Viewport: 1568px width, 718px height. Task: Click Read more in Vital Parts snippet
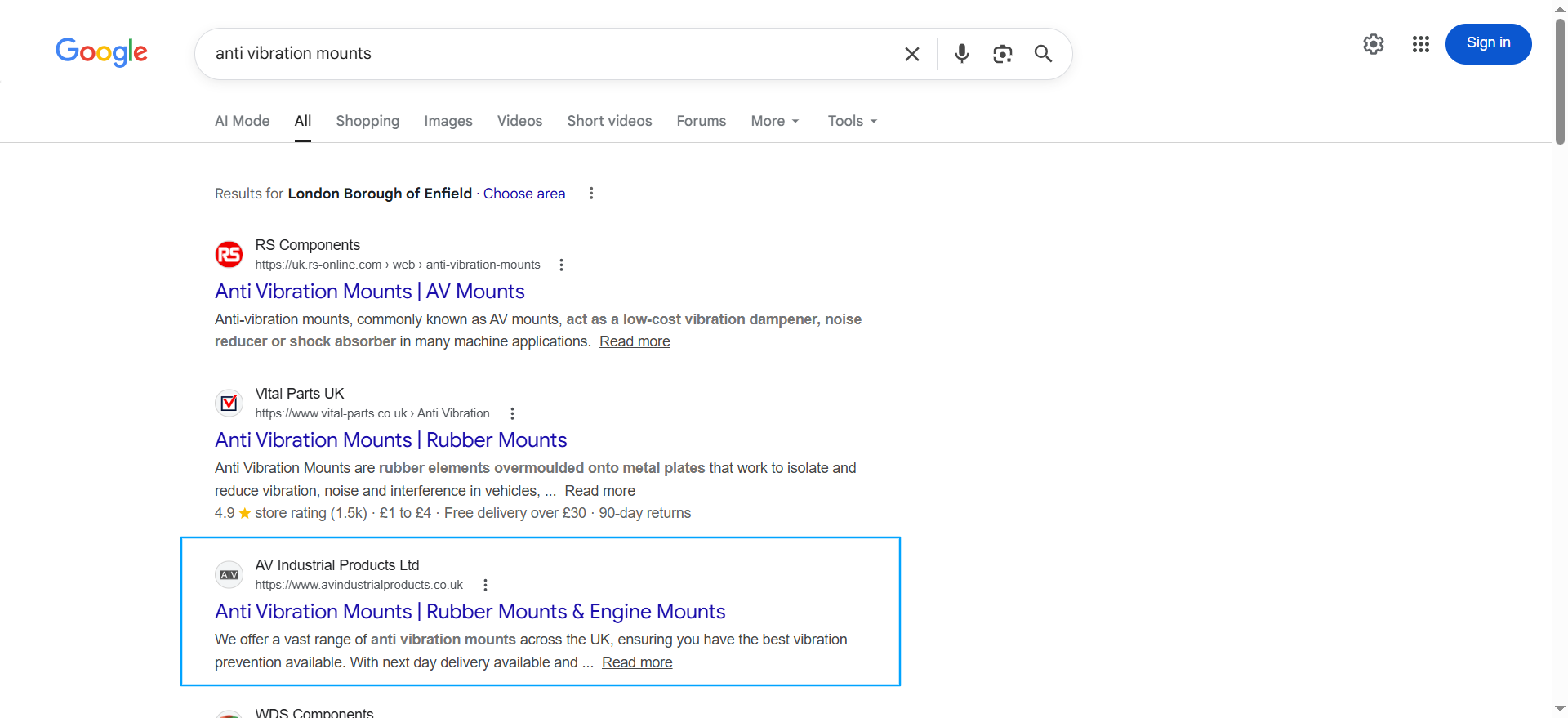coord(600,491)
